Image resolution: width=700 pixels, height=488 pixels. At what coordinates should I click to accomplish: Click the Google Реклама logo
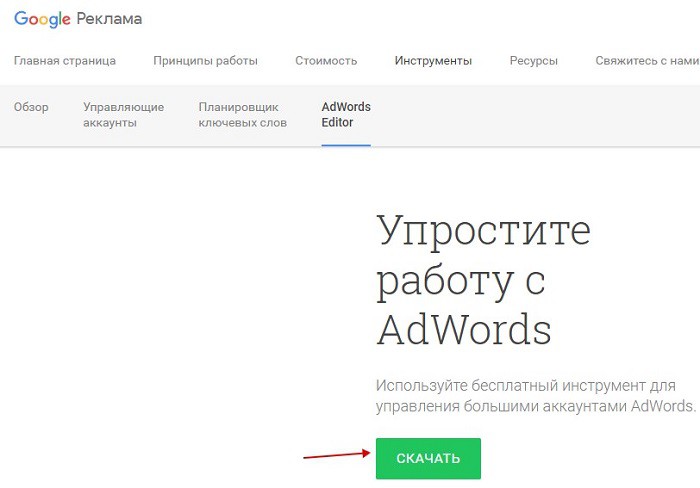click(78, 19)
